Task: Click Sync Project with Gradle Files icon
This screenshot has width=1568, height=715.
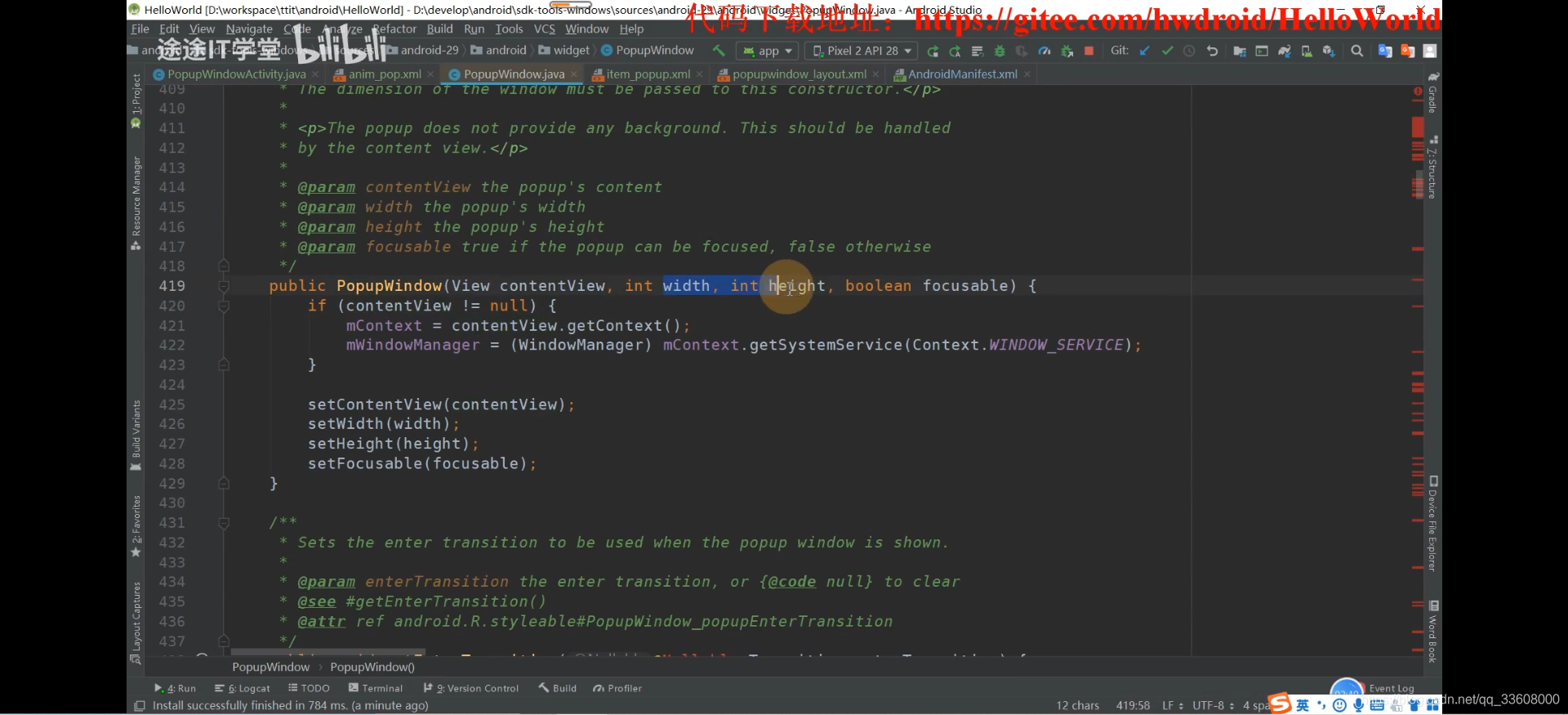Action: [x=1284, y=51]
